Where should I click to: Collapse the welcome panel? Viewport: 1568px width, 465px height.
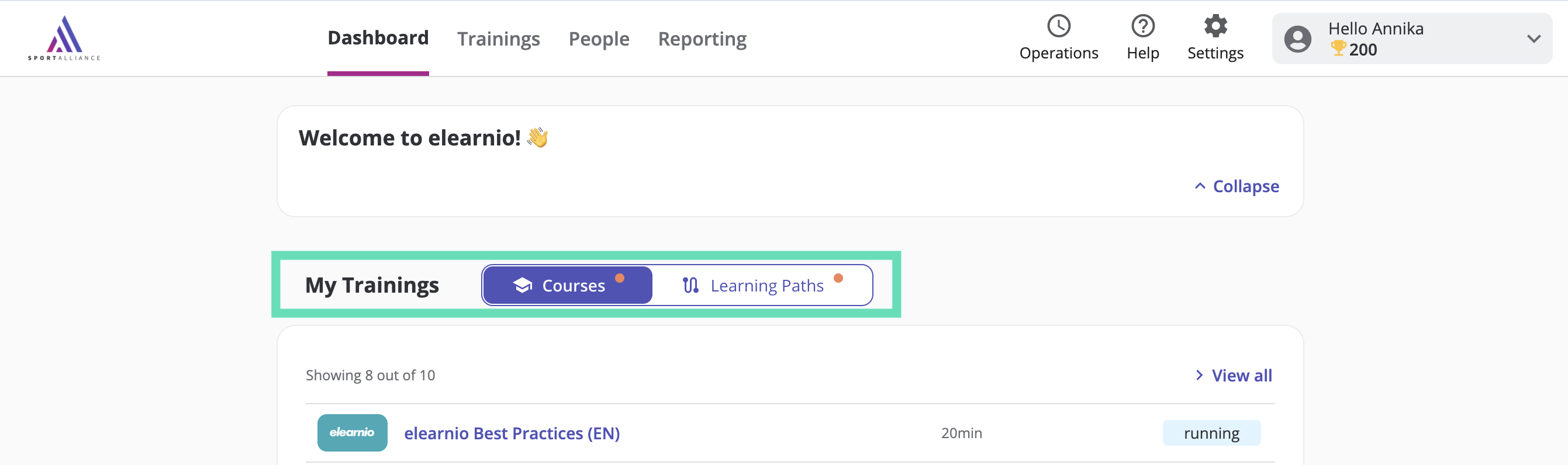click(x=1237, y=186)
